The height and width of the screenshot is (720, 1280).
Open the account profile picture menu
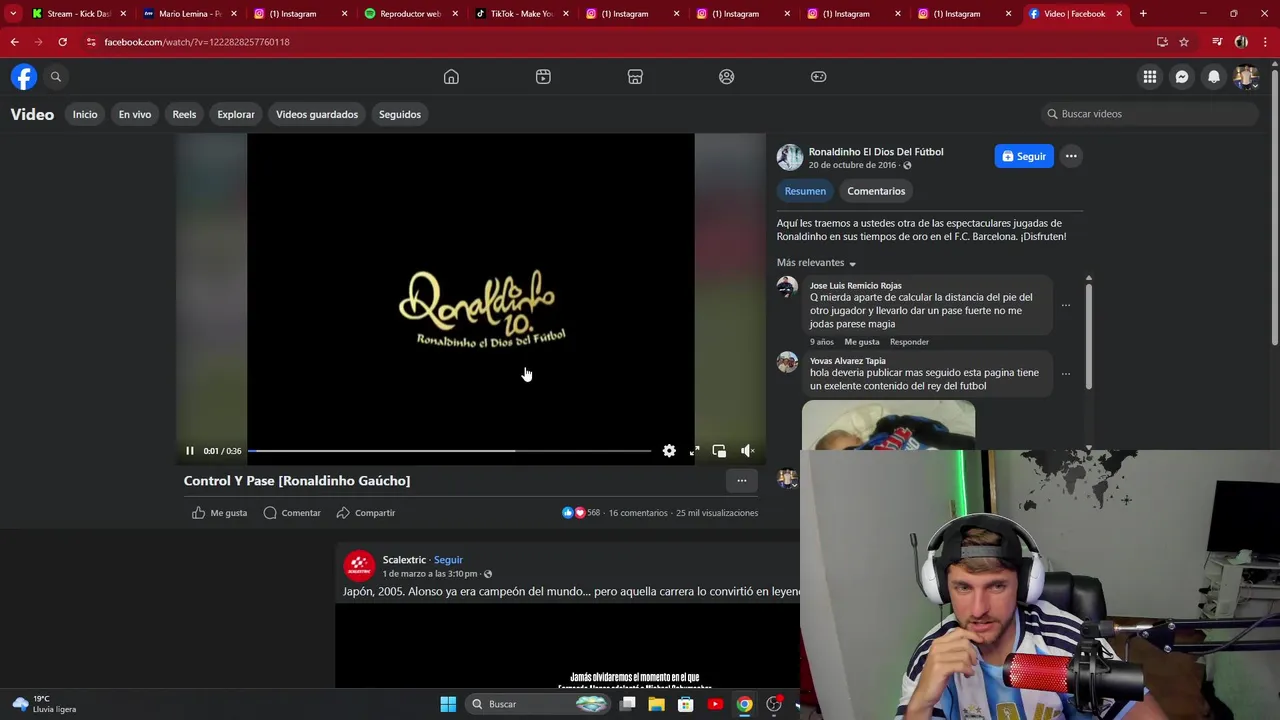[x=1245, y=77]
